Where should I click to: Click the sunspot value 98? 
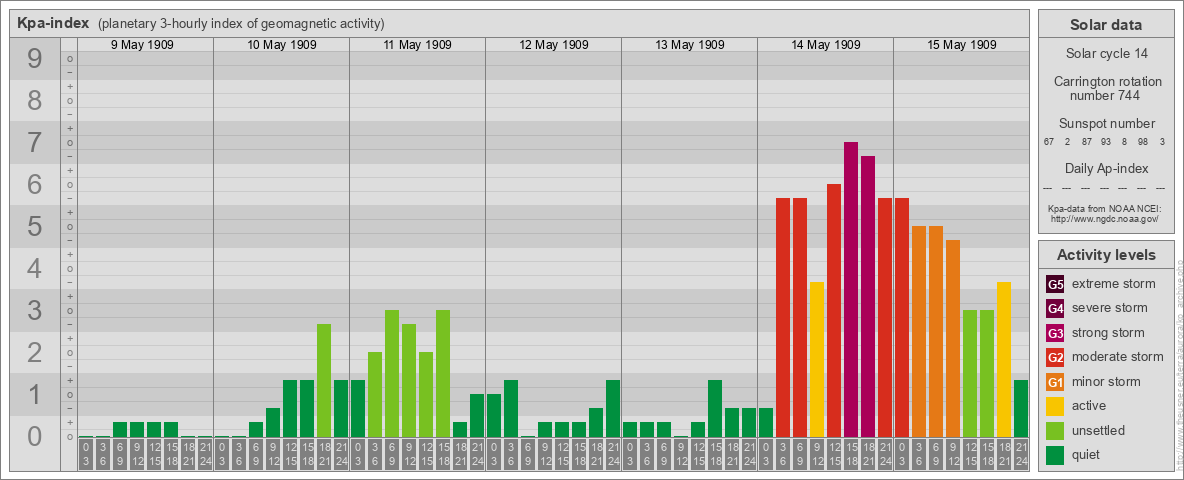pos(1142,143)
